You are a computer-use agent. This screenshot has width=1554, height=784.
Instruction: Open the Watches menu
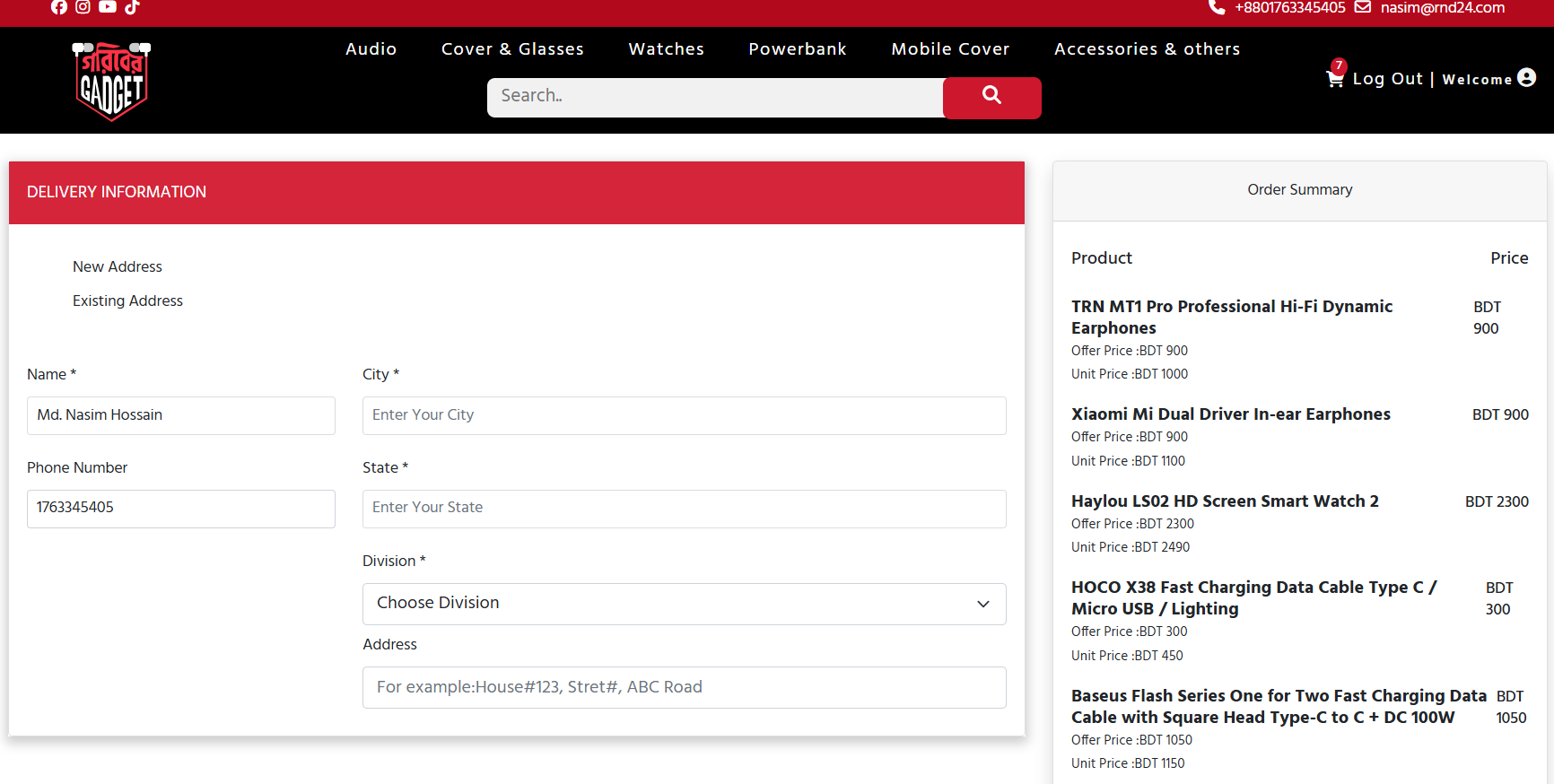(666, 49)
